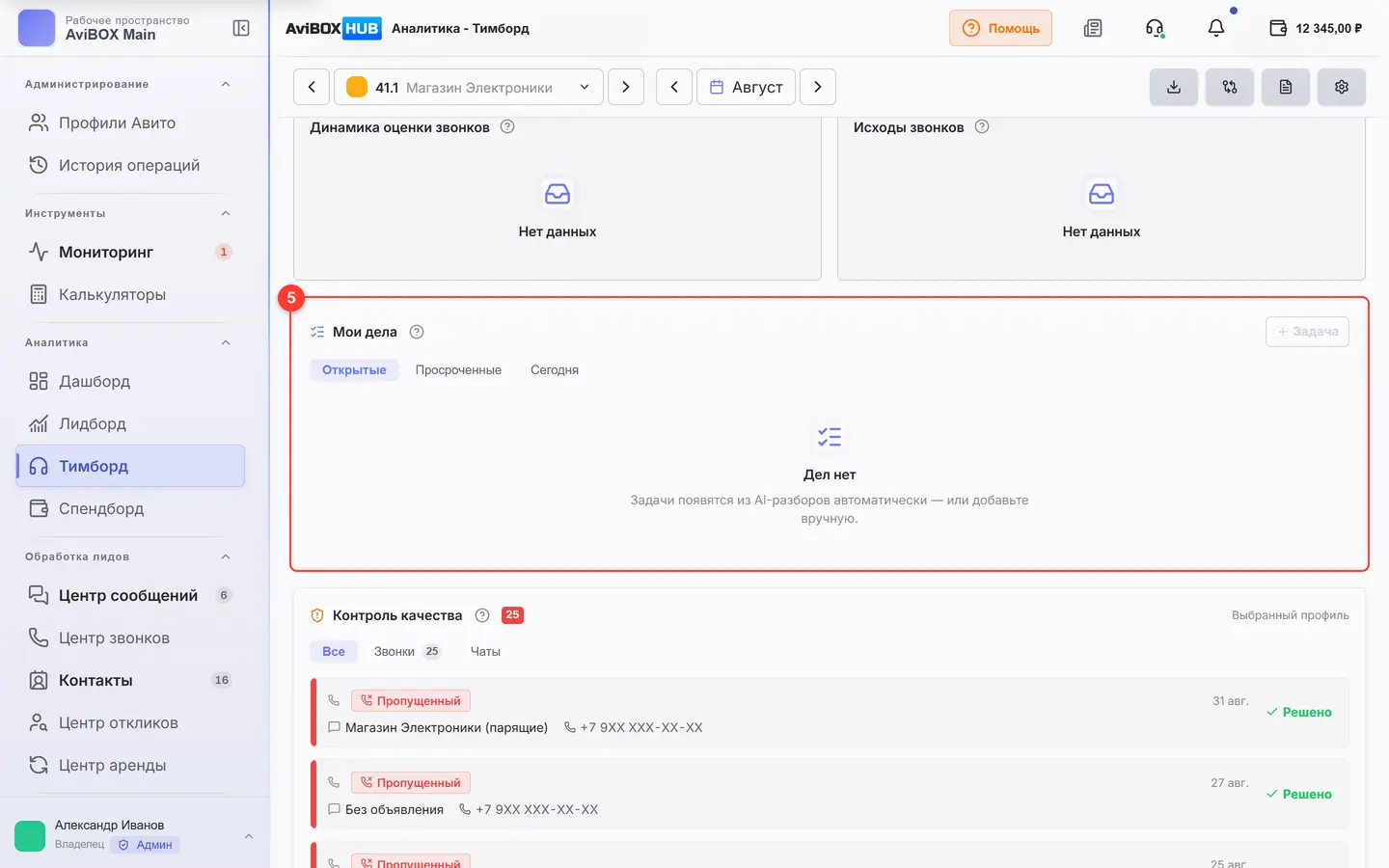
Task: Switch to Сегодня tasks tab
Action: click(x=555, y=370)
